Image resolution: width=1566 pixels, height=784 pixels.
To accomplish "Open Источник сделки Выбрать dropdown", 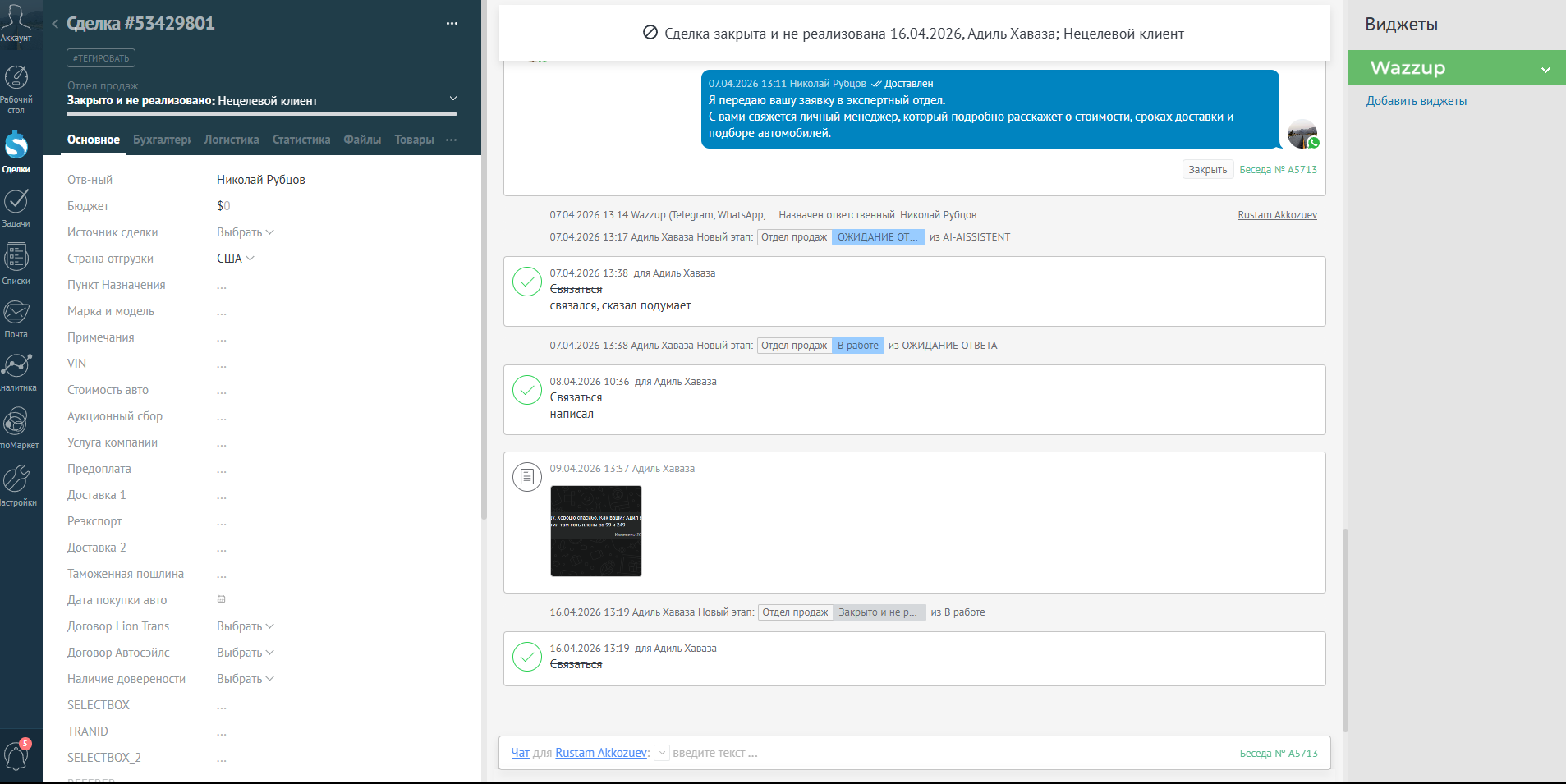I will coord(245,232).
